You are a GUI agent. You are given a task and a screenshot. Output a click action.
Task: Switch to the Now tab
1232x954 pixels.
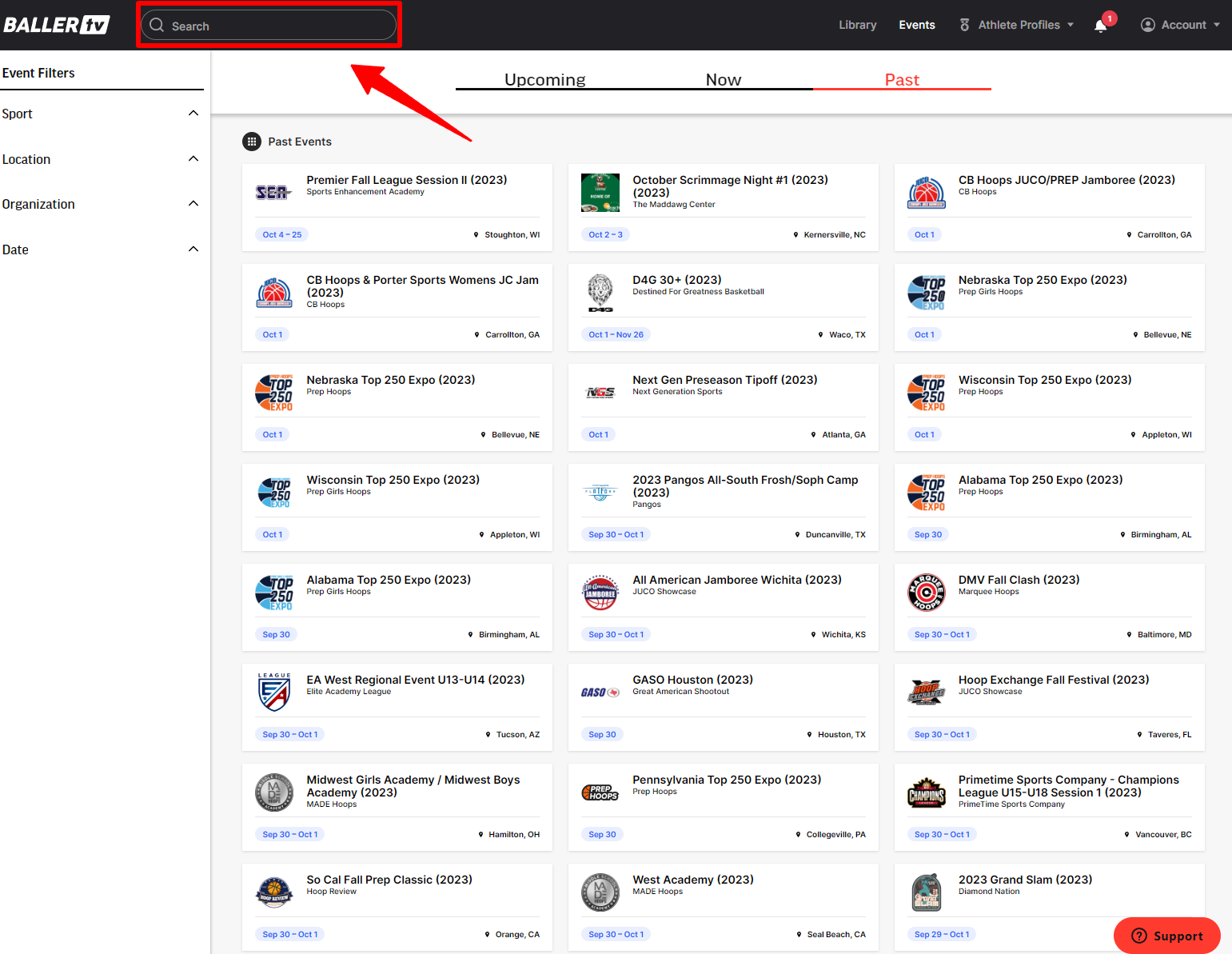724,79
